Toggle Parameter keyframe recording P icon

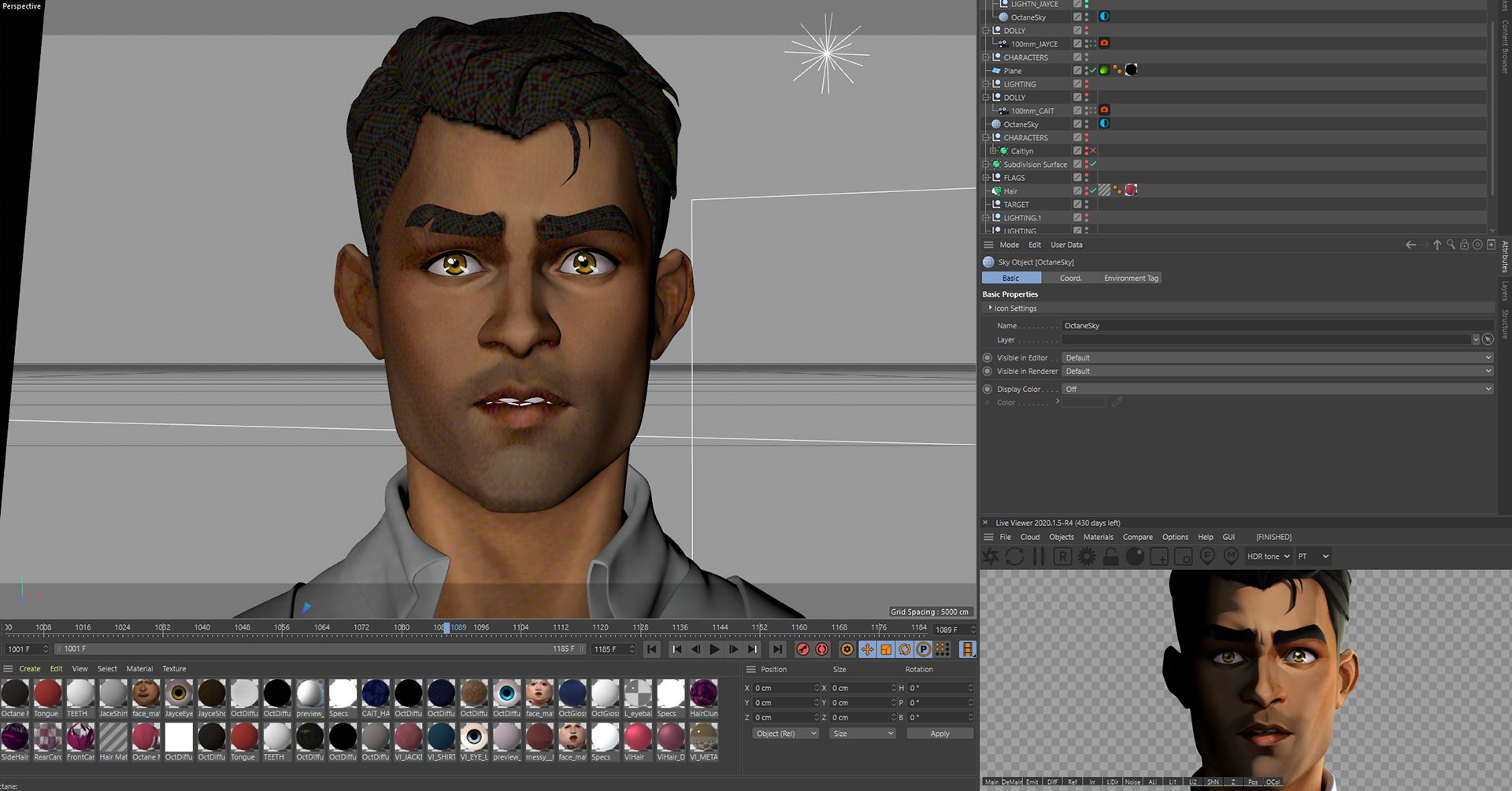[924, 649]
